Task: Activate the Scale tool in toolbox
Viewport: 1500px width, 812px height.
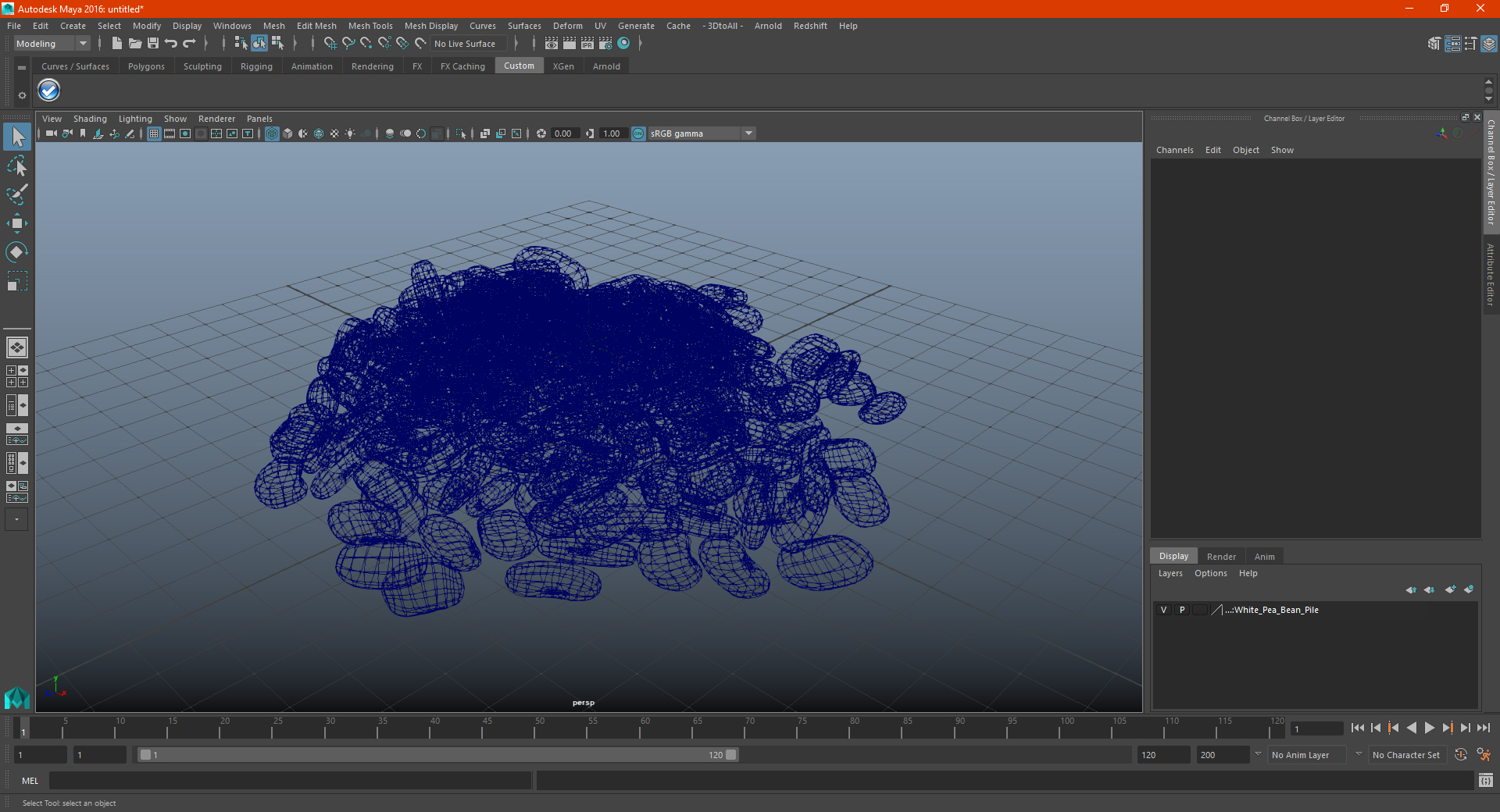Action: (x=17, y=281)
